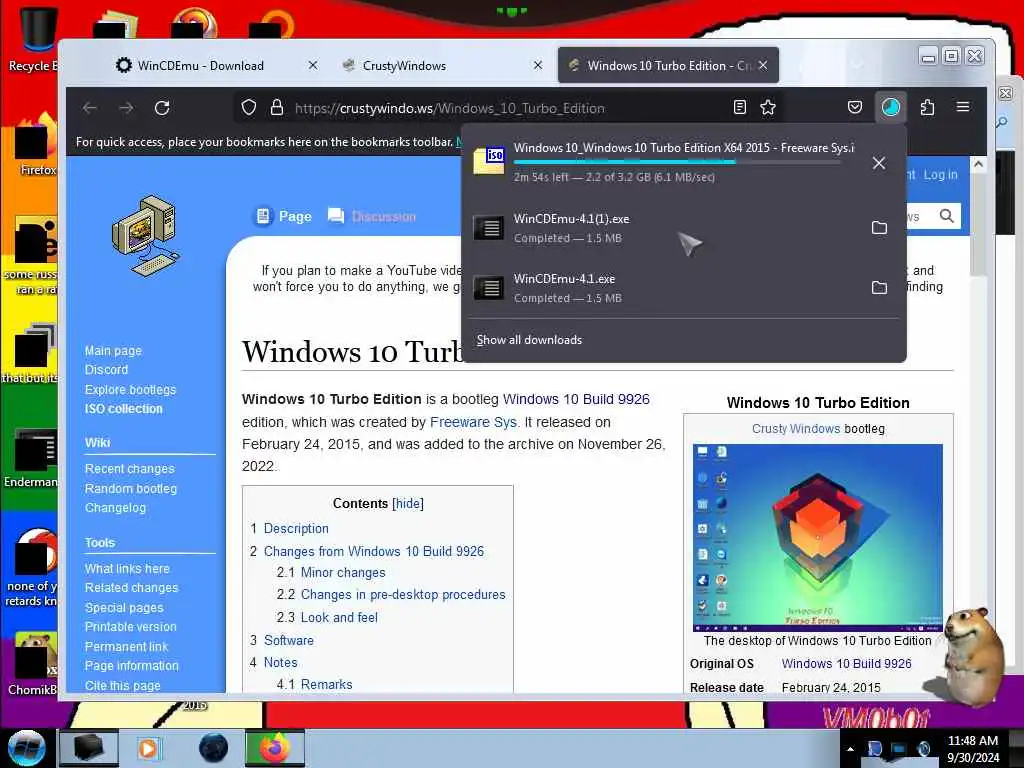This screenshot has width=1024, height=768.
Task: Close the downloads panel via toolbar downloads icon
Action: [x=891, y=107]
